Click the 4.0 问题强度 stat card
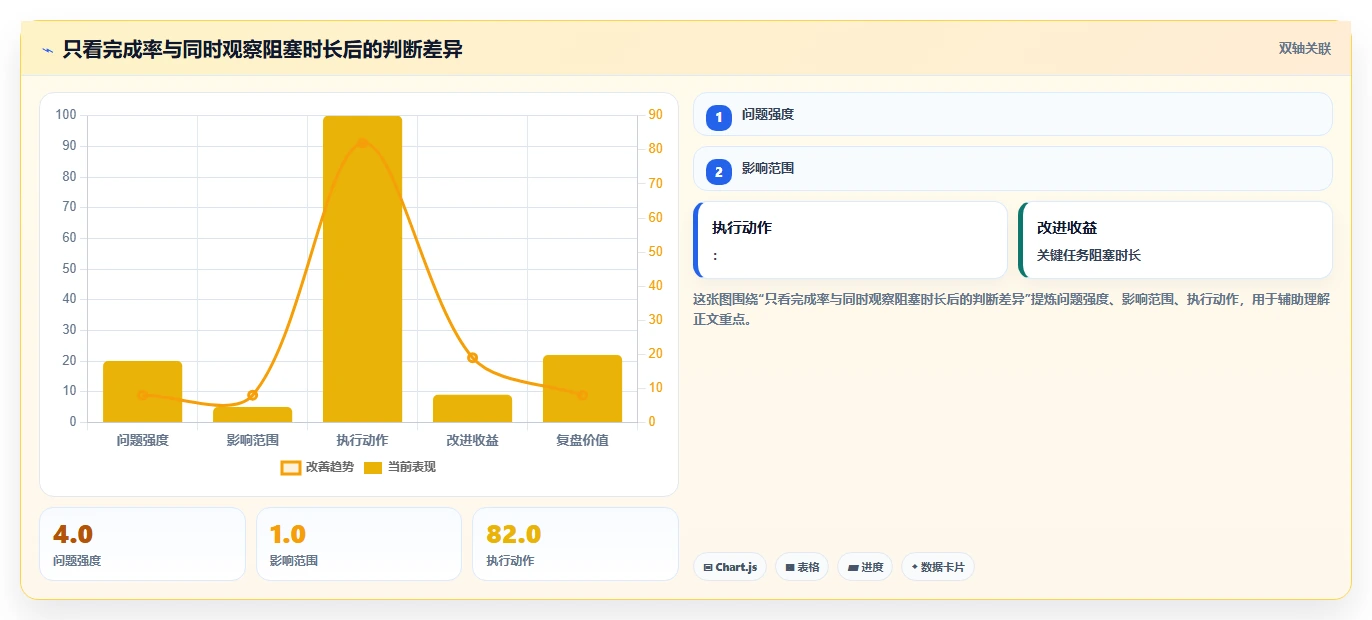 coord(142,544)
